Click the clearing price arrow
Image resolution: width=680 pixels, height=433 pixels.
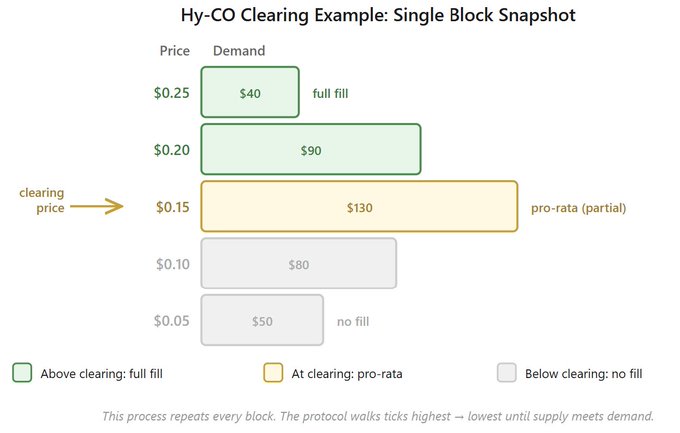[x=98, y=207]
